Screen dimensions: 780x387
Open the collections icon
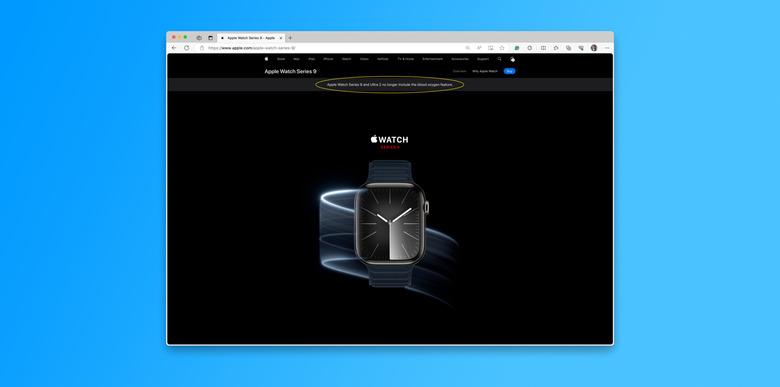[x=568, y=48]
